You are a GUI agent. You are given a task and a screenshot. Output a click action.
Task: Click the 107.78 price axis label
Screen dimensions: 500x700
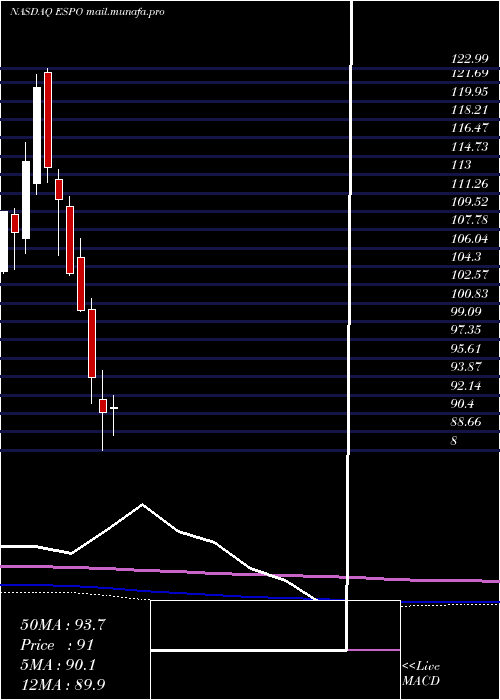tap(469, 220)
